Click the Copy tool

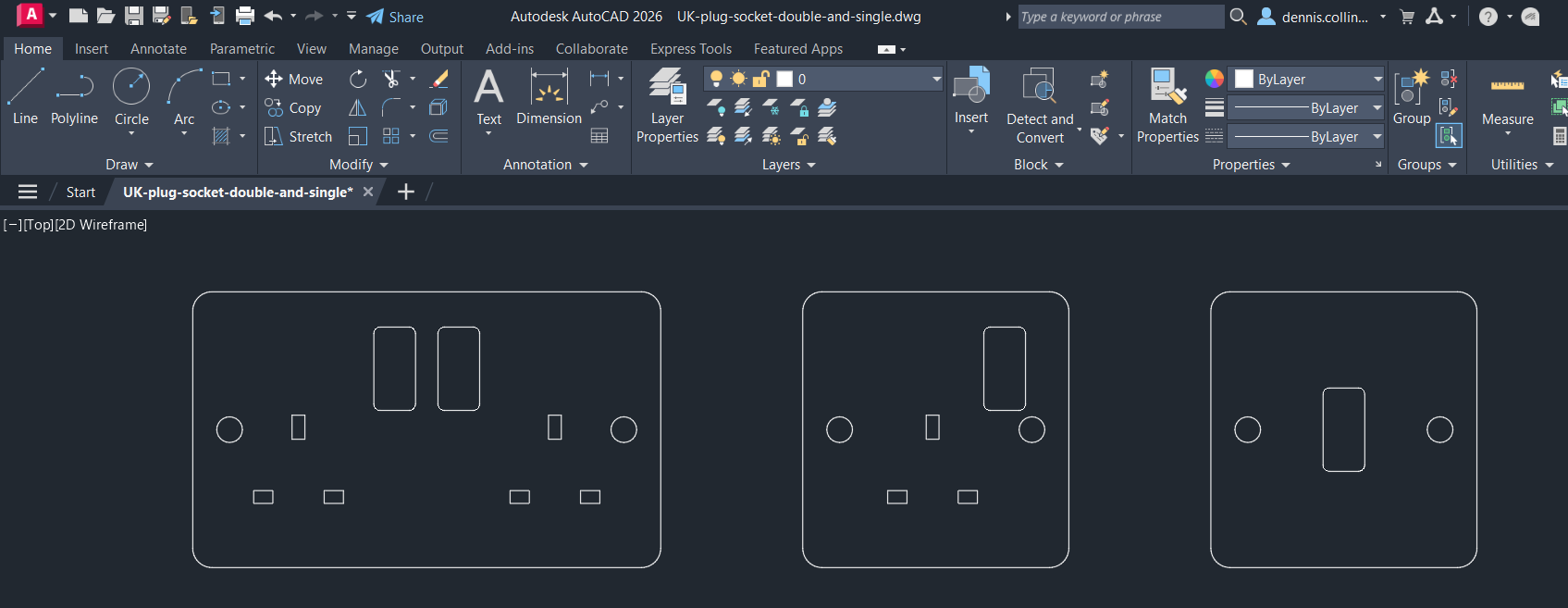point(293,107)
